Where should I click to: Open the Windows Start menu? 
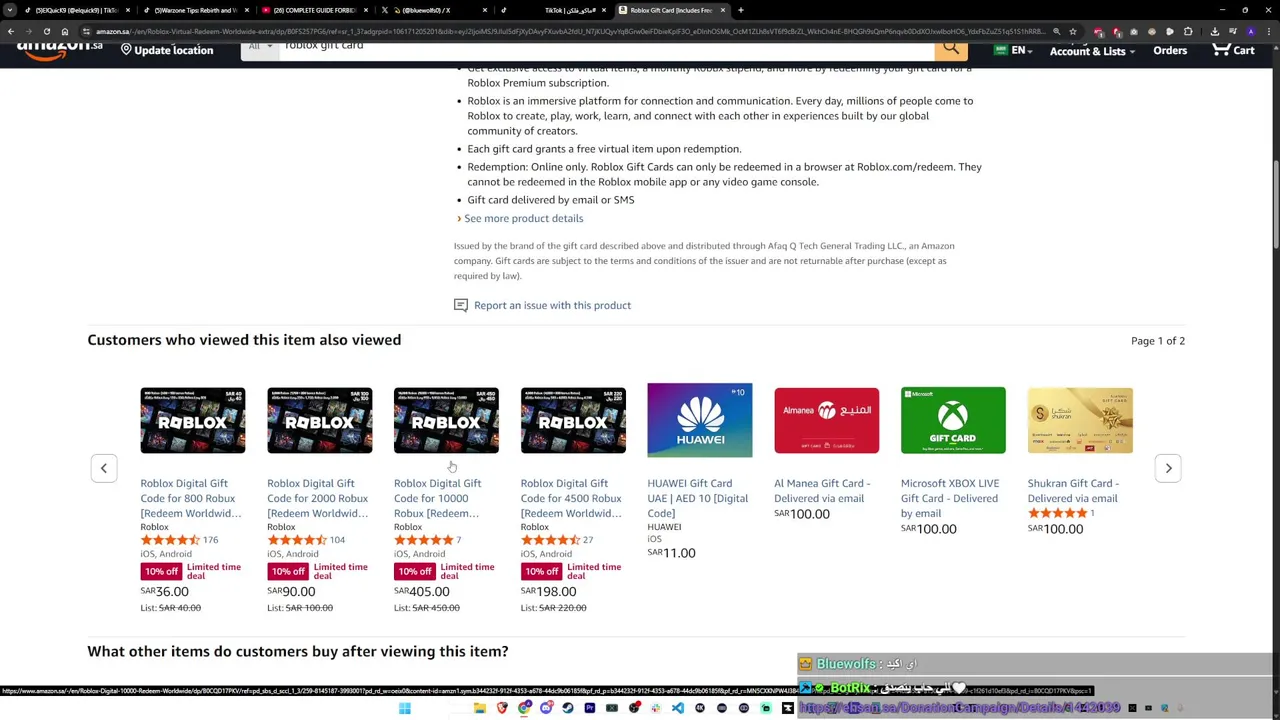(x=405, y=708)
